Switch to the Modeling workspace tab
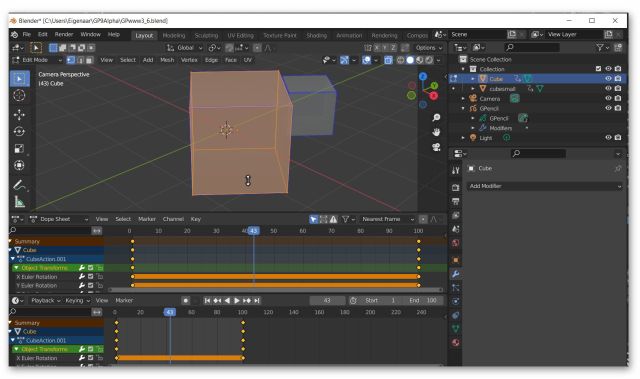The image size is (640, 379). click(173, 35)
